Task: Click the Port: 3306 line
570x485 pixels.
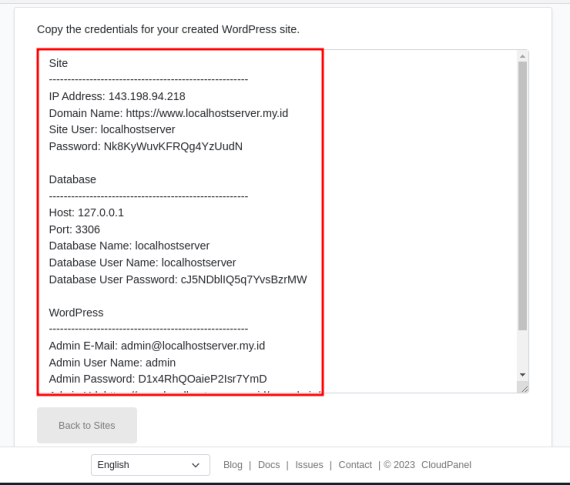Action: click(75, 229)
